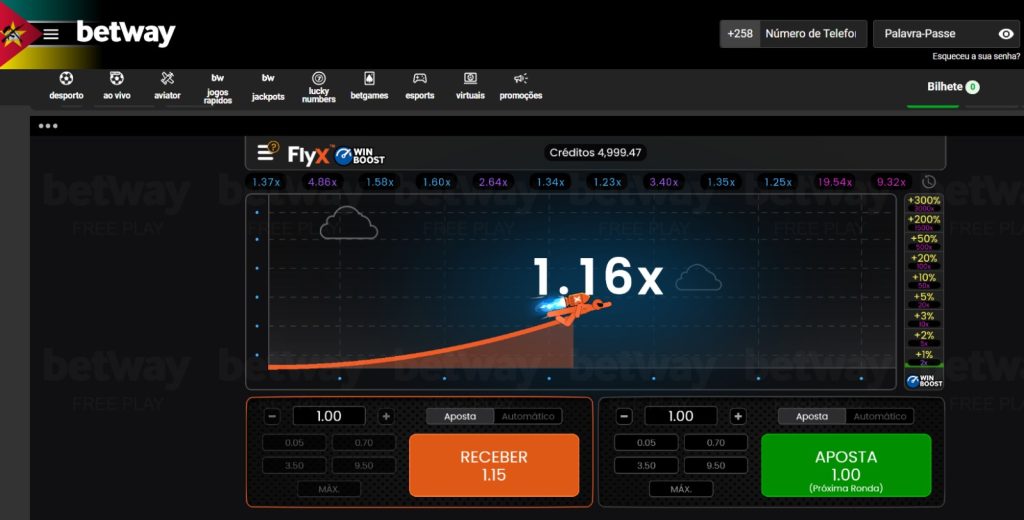Switch the right panel to Automático

[880, 416]
